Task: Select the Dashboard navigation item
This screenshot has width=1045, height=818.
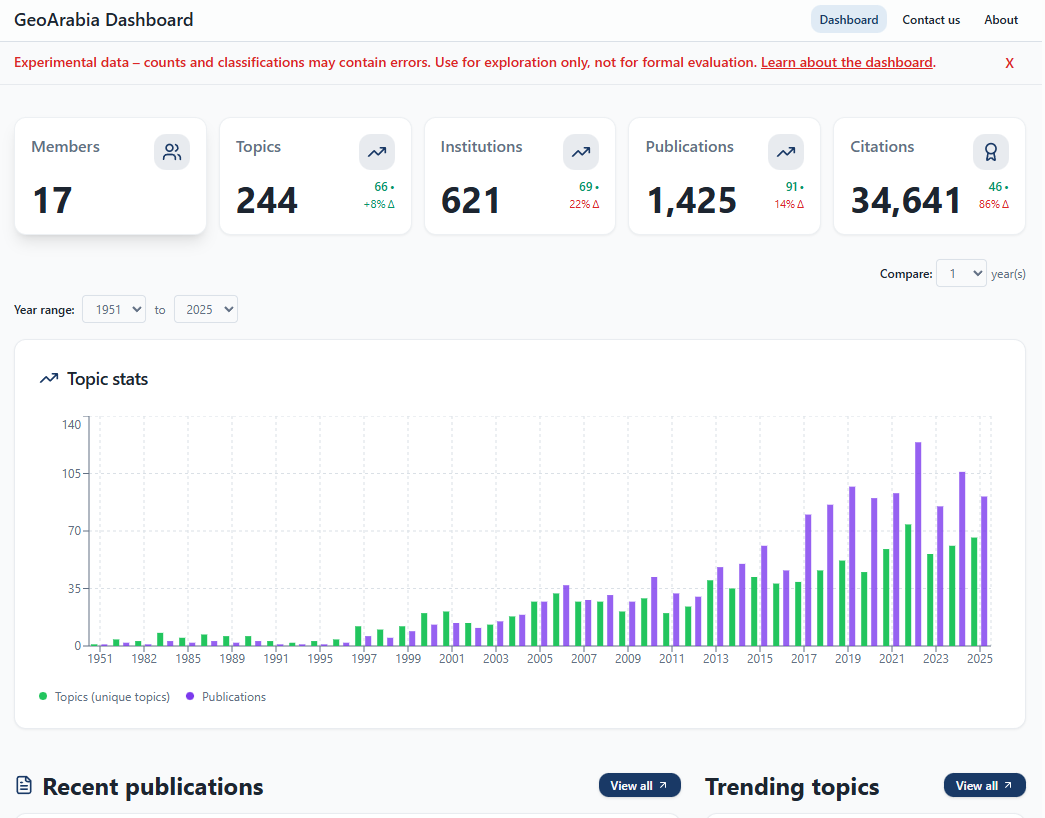Action: (848, 19)
